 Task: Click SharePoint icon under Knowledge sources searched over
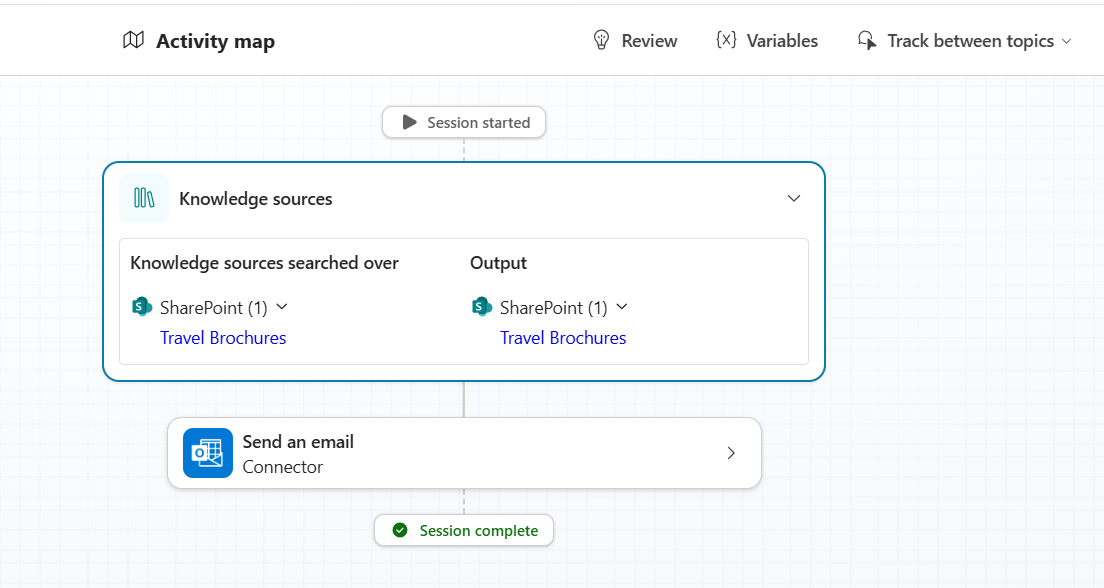click(x=142, y=307)
